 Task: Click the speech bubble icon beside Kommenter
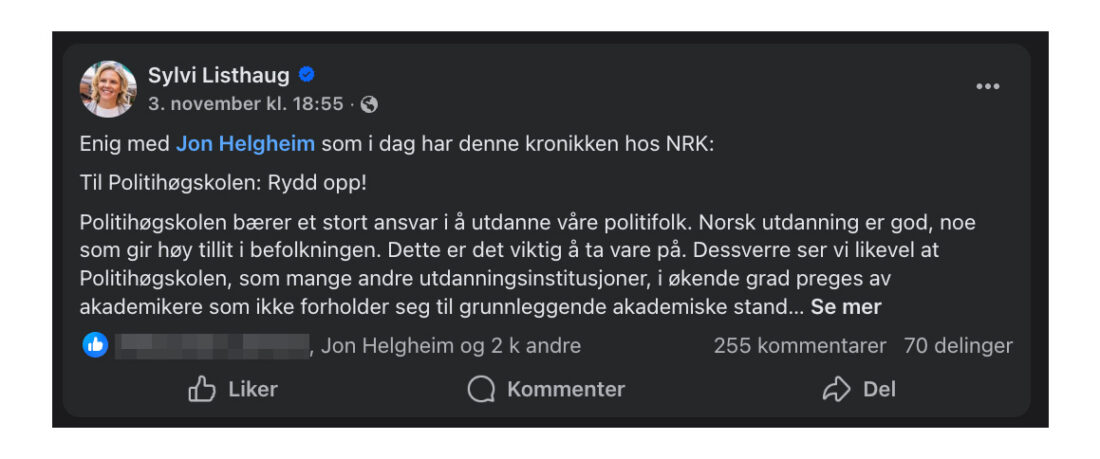[481, 389]
